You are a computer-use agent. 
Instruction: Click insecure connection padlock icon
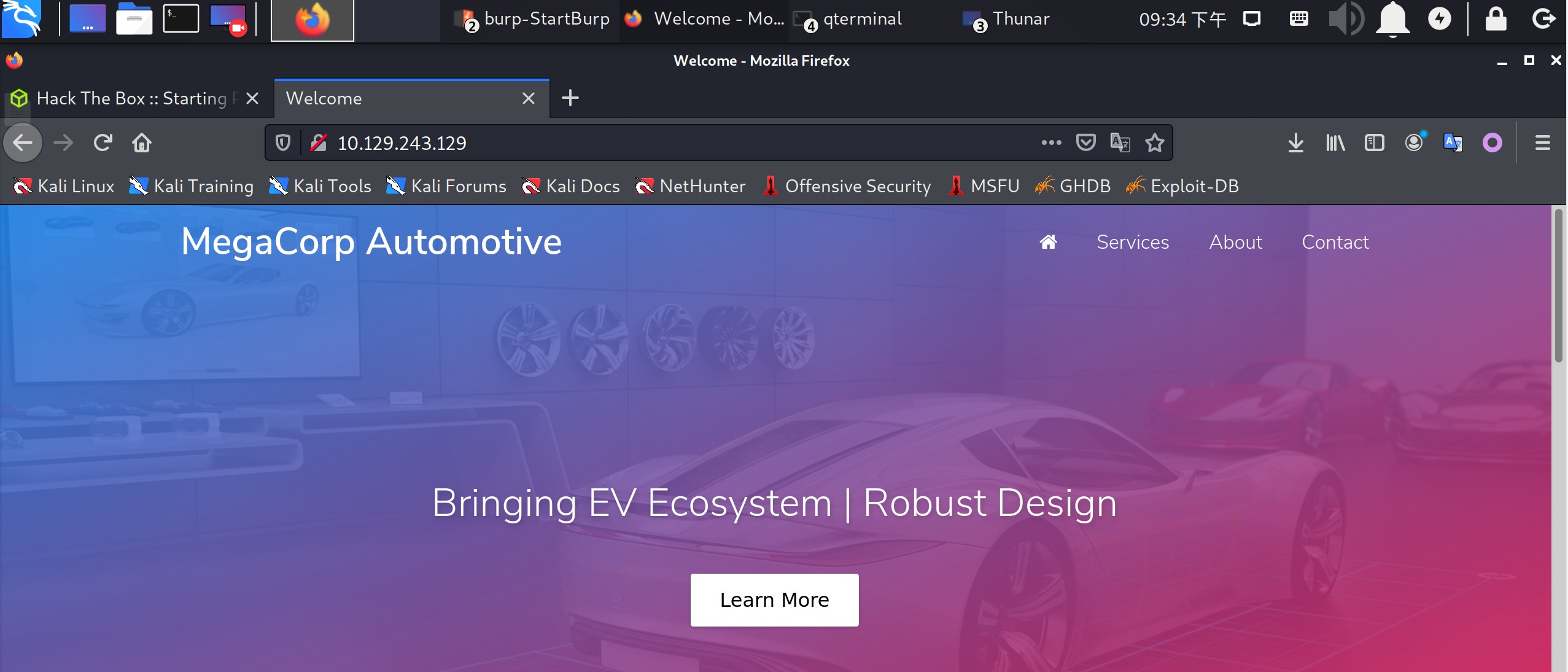(318, 143)
